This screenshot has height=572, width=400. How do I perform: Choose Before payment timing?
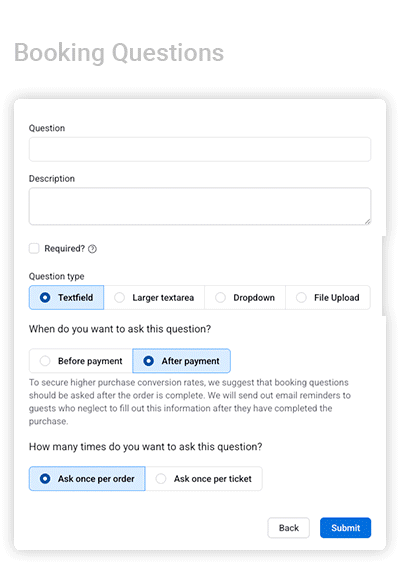(81, 361)
